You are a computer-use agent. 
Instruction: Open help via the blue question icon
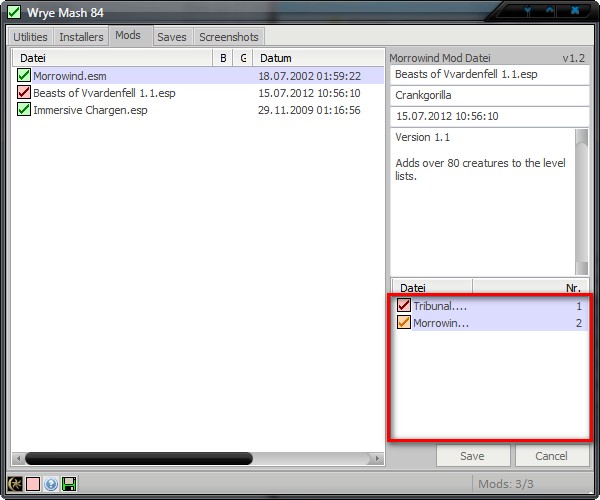[51, 484]
